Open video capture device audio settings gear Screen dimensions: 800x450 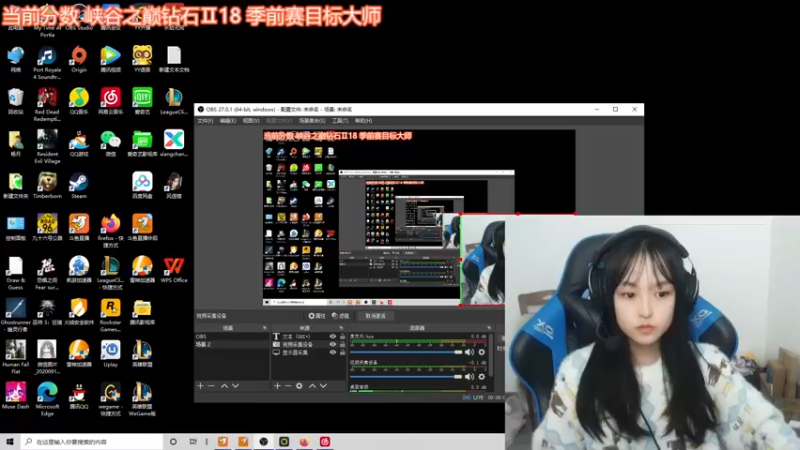[481, 377]
